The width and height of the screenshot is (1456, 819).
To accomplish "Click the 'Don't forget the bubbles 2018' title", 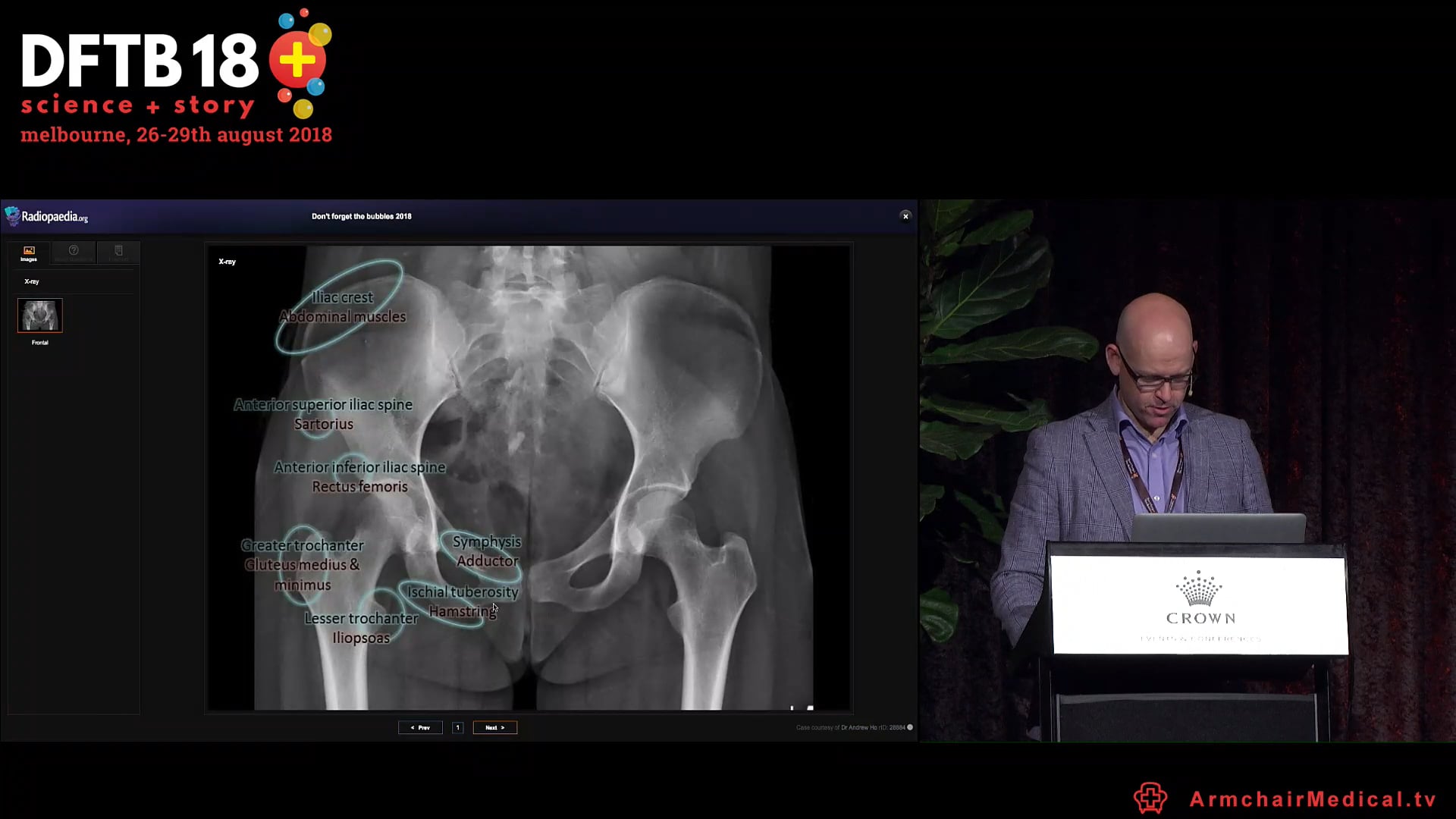I will tap(361, 216).
